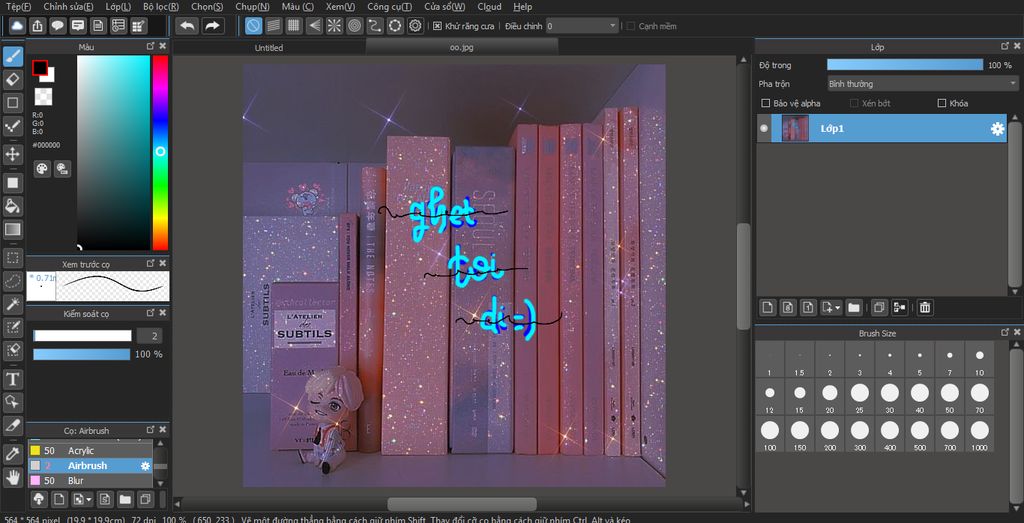
Task: Enable the radial snap guide
Action: click(x=334, y=25)
